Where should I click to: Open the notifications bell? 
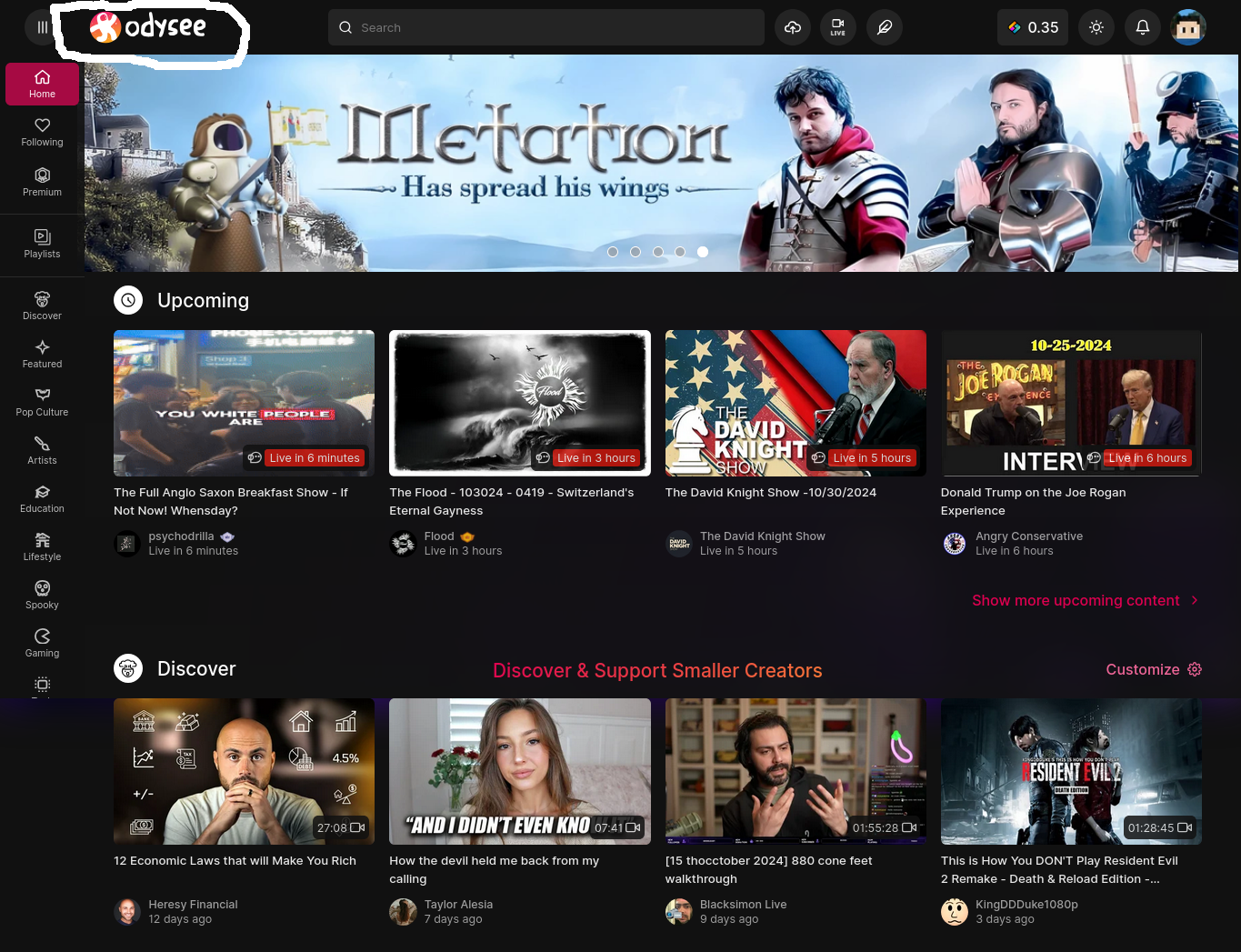(x=1143, y=27)
